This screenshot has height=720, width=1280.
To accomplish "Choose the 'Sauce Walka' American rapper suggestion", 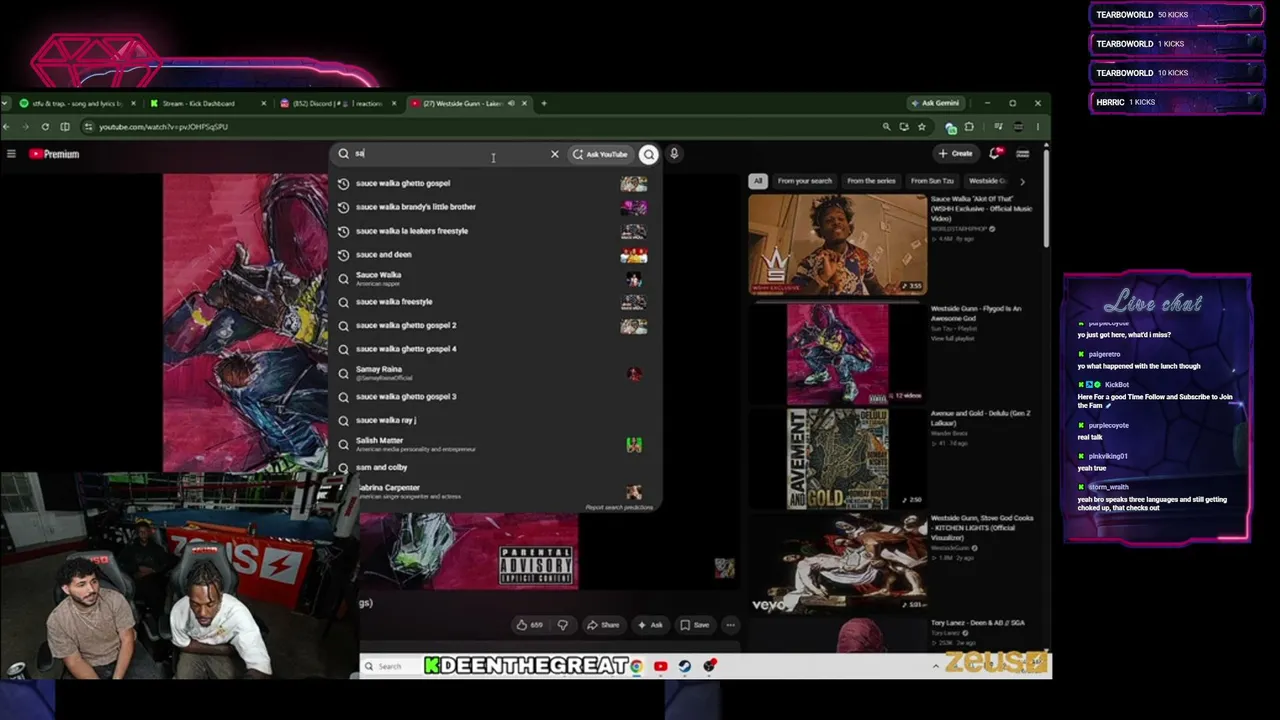I will click(495, 278).
